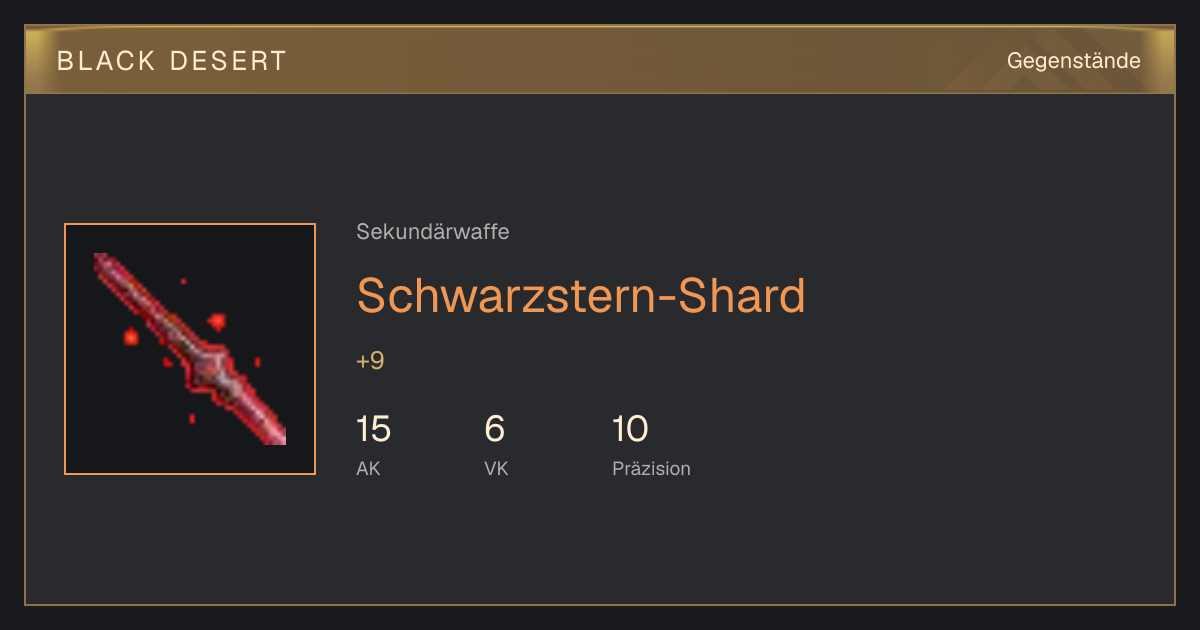The width and height of the screenshot is (1200, 630).
Task: Click the red spark above the crossguard
Action: 217,322
